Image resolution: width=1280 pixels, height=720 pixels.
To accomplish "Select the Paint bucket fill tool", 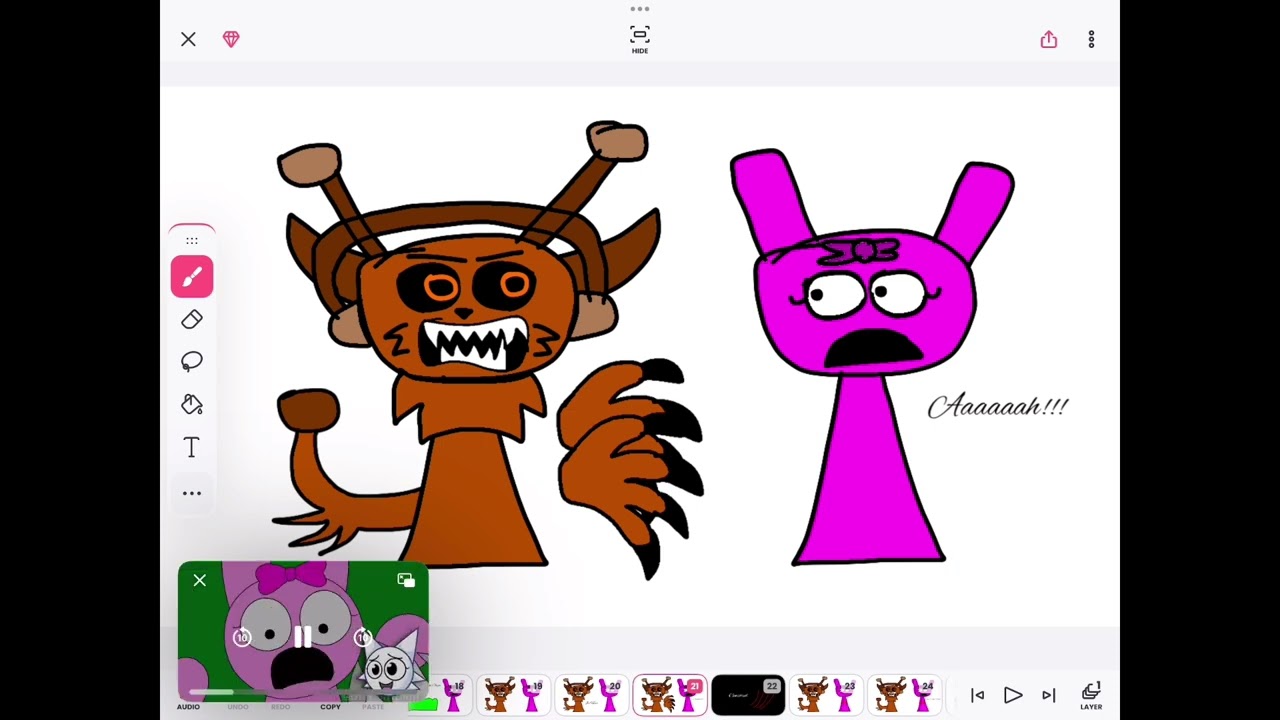I will [x=192, y=404].
